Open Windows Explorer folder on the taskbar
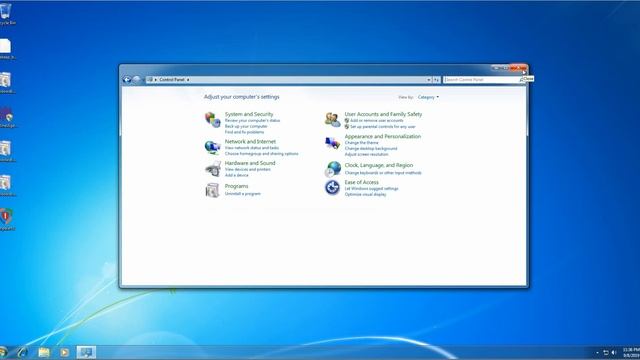This screenshot has width=640, height=360. tap(44, 352)
